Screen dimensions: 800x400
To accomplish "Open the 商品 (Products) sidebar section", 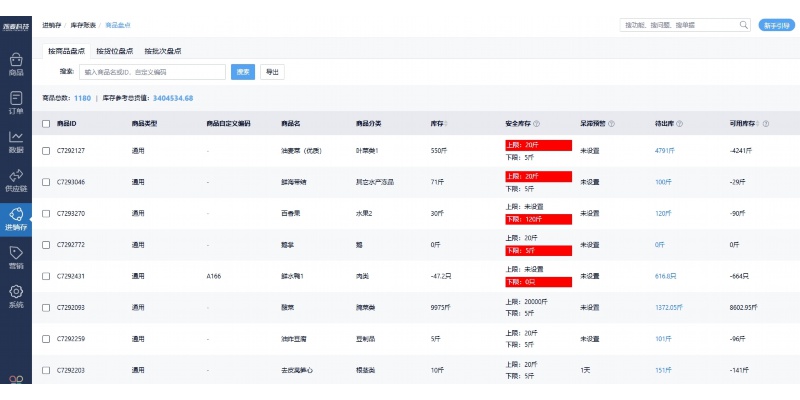I will point(16,64).
